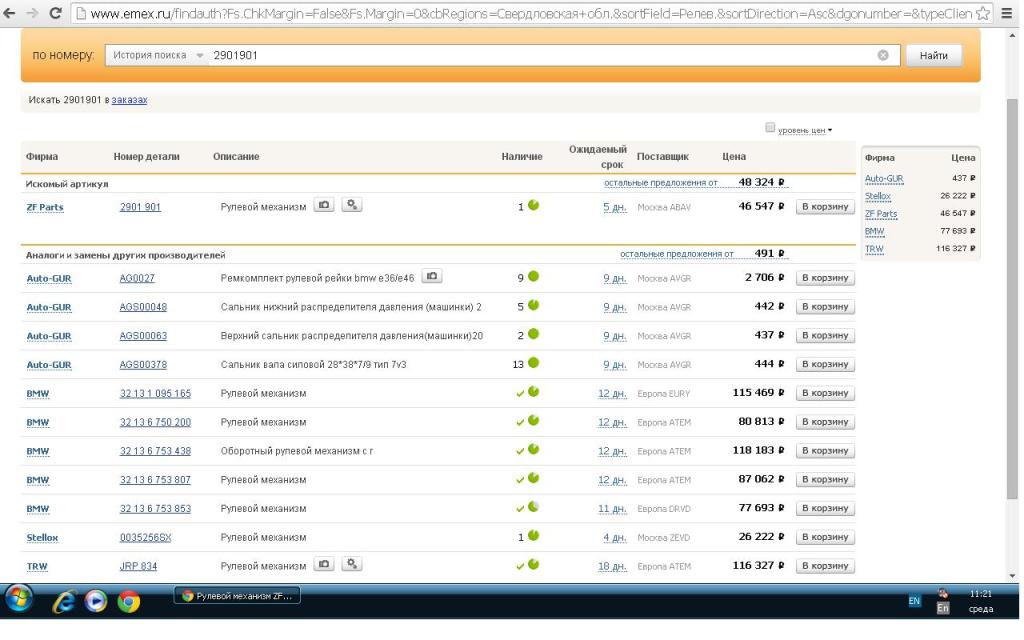Click TRW brand in main table

click(37, 566)
